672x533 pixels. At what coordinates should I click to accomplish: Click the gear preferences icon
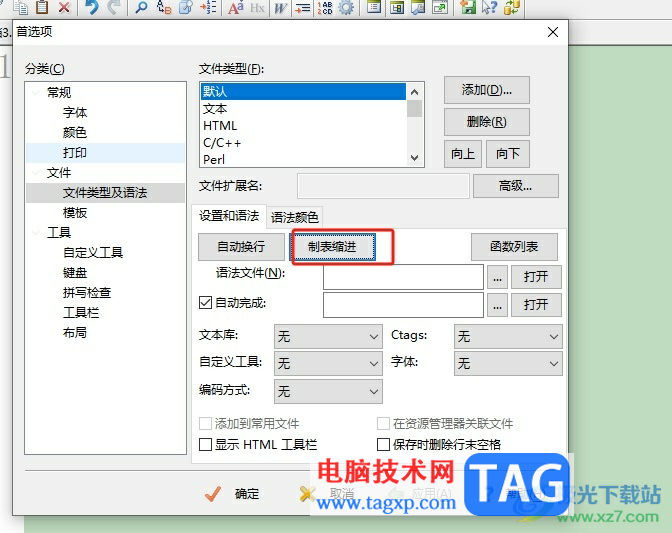pos(346,7)
